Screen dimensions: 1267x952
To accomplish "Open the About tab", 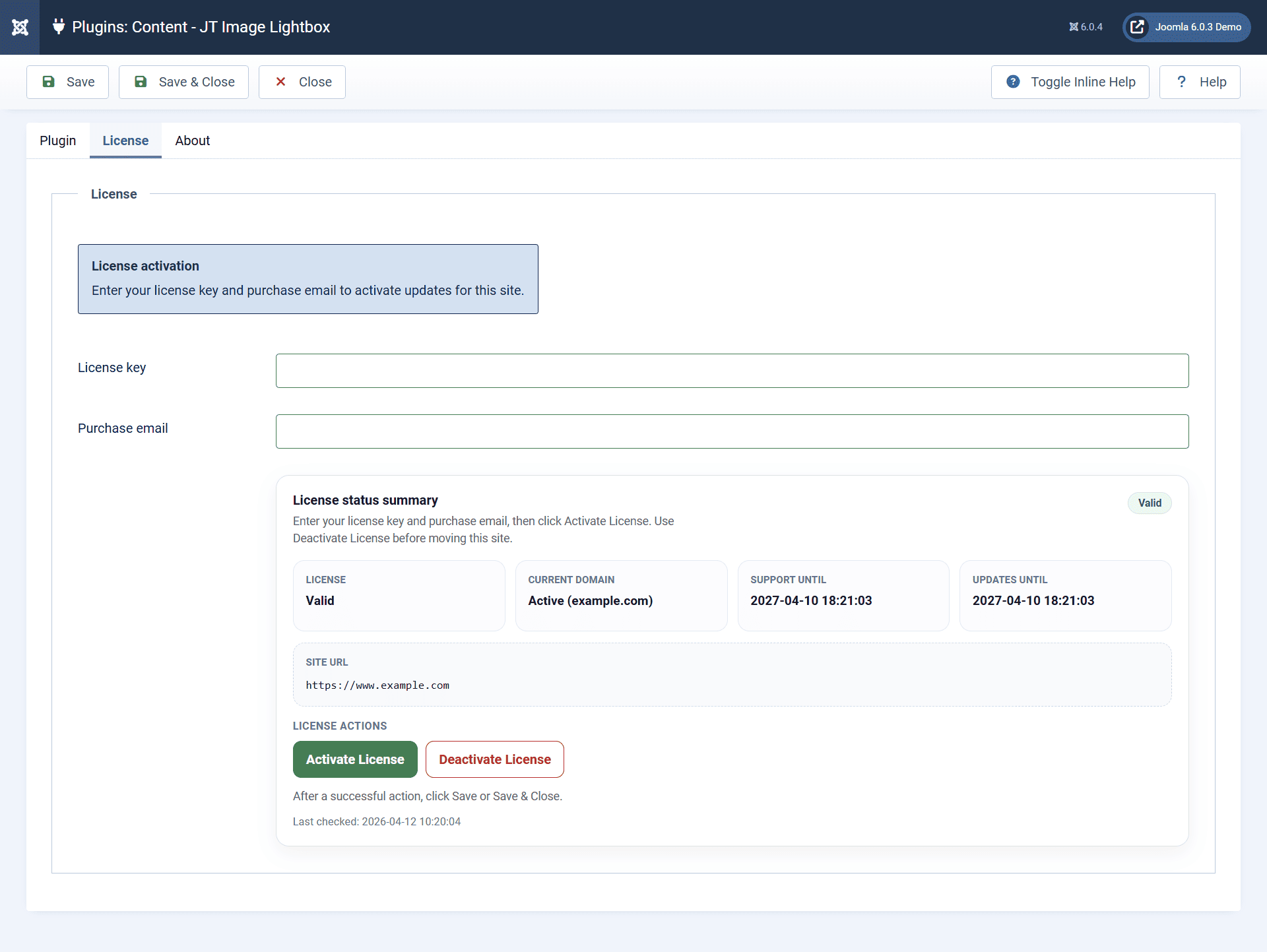I will pos(192,141).
